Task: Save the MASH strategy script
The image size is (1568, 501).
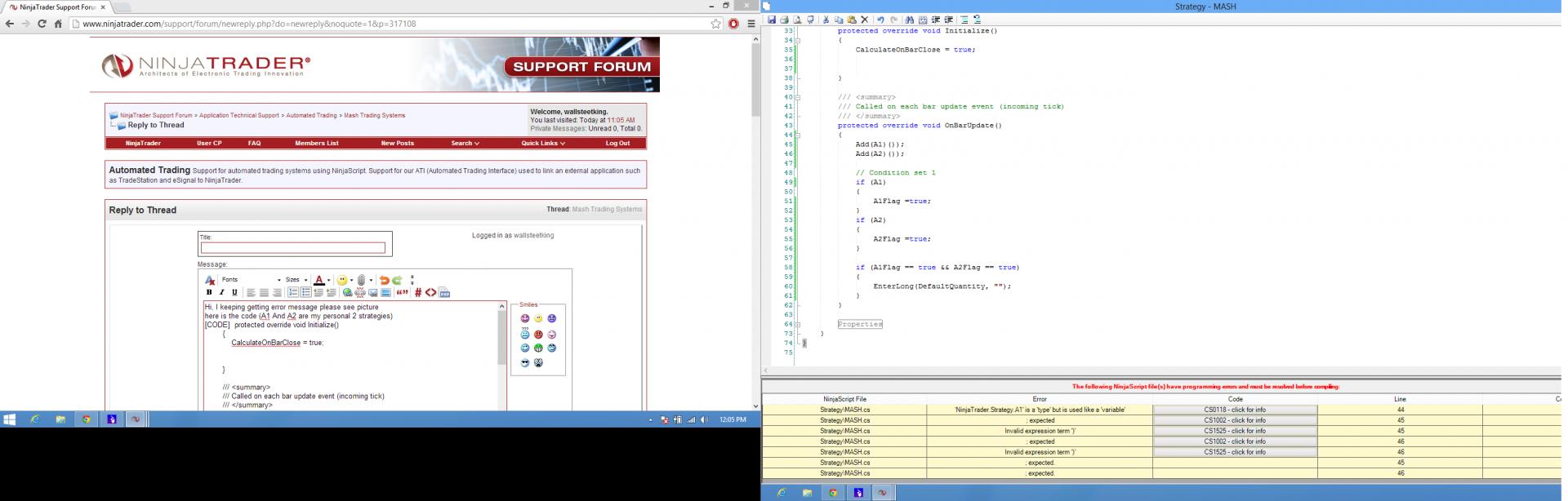Action: click(772, 20)
